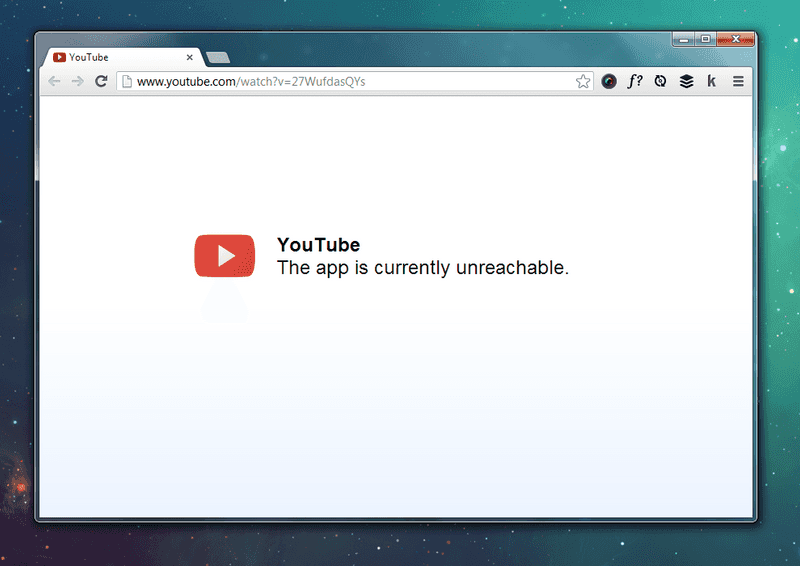Open the Chrome hamburger menu
The height and width of the screenshot is (566, 800).
(738, 81)
